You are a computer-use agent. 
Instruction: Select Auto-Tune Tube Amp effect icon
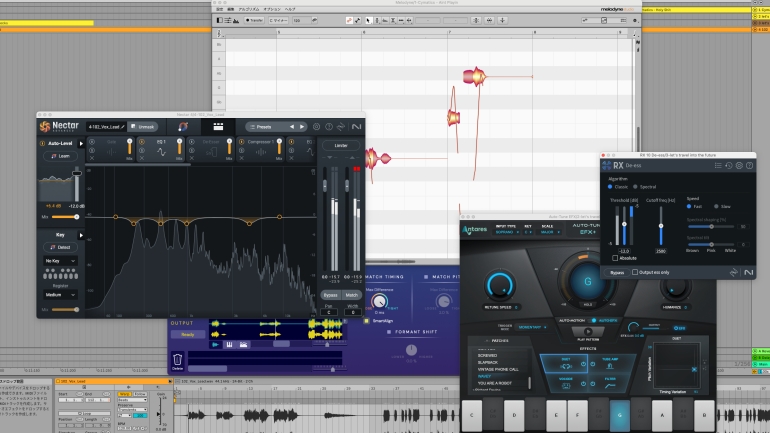pos(610,366)
